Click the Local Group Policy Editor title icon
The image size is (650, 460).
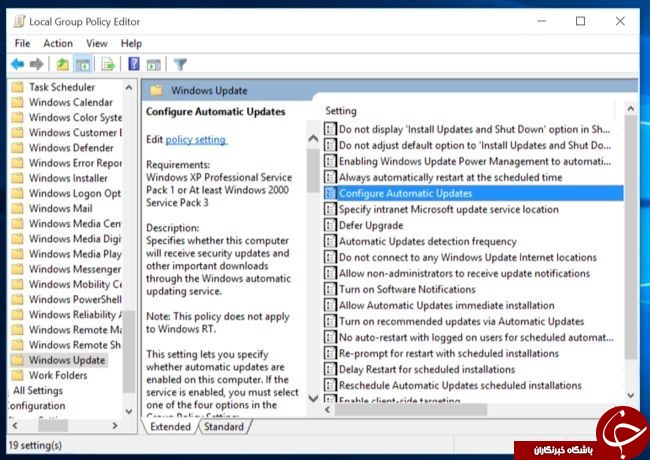[19, 21]
